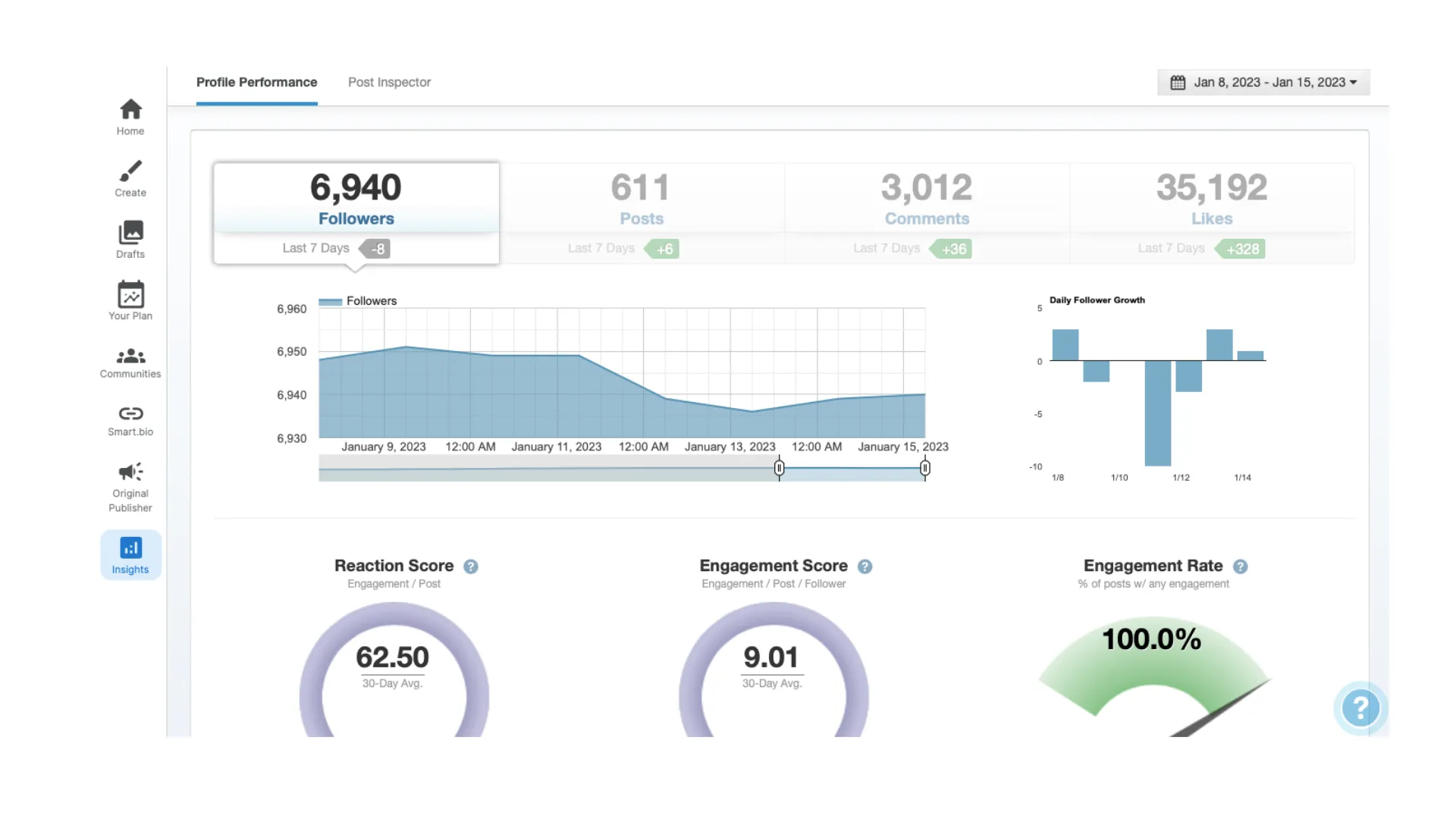Click the 62.50 Reaction Score value
1456x819 pixels.
click(x=392, y=657)
